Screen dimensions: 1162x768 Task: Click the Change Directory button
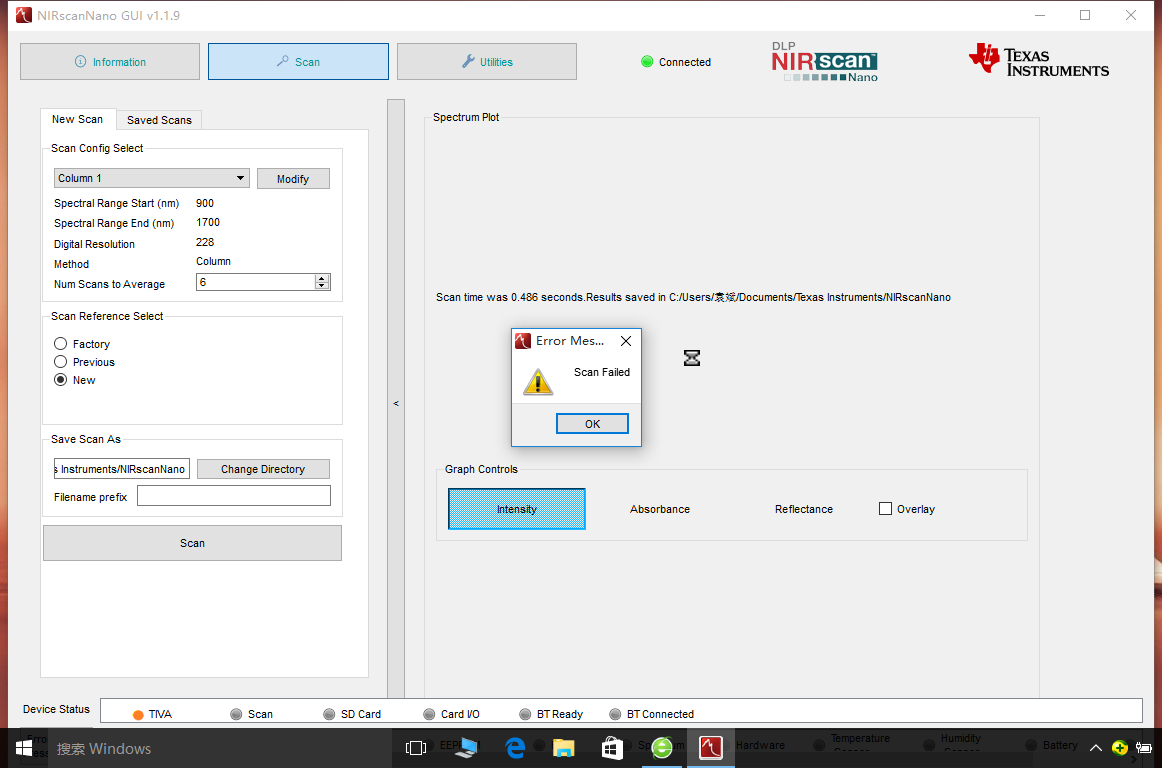[263, 469]
